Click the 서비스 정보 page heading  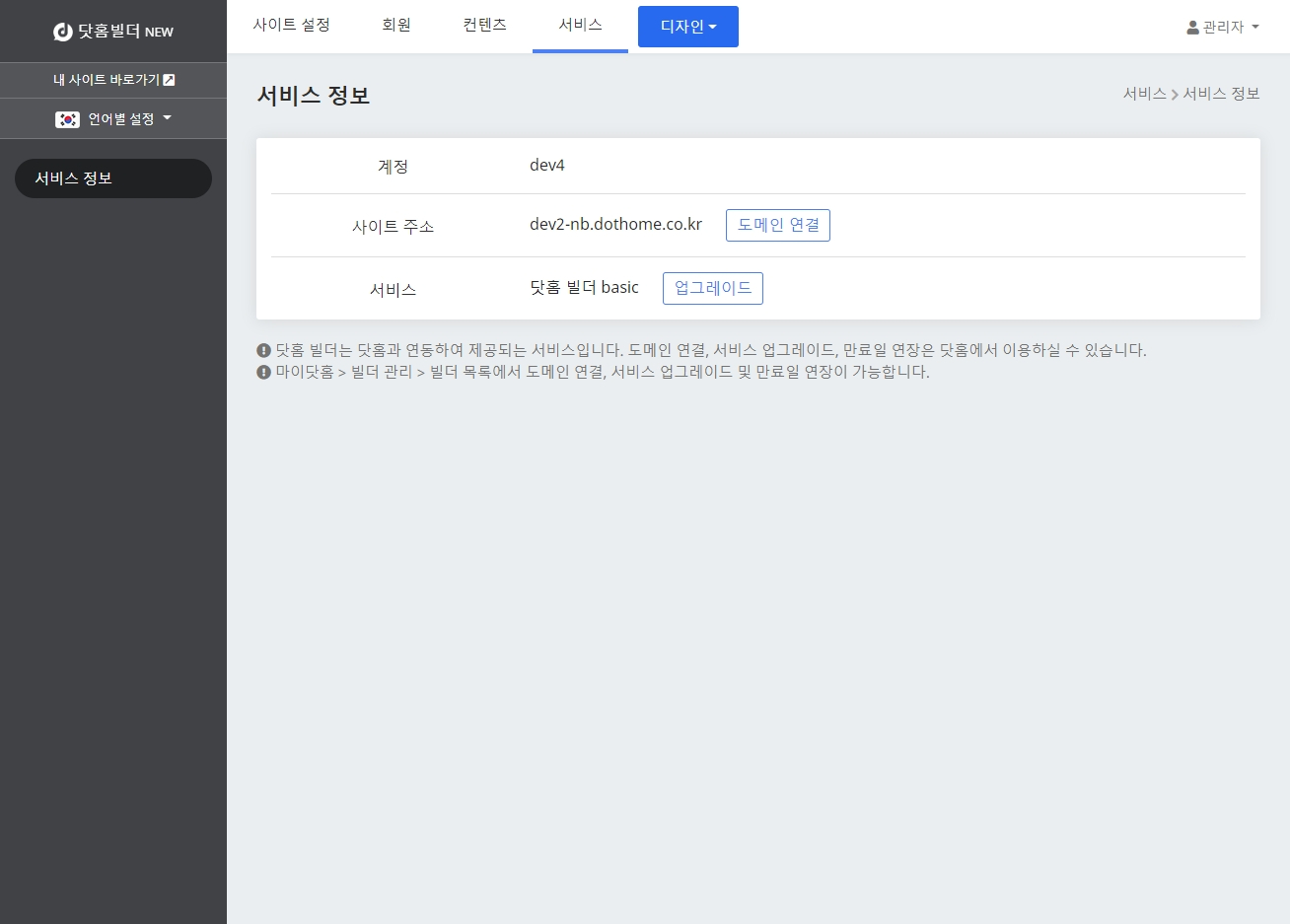click(314, 96)
